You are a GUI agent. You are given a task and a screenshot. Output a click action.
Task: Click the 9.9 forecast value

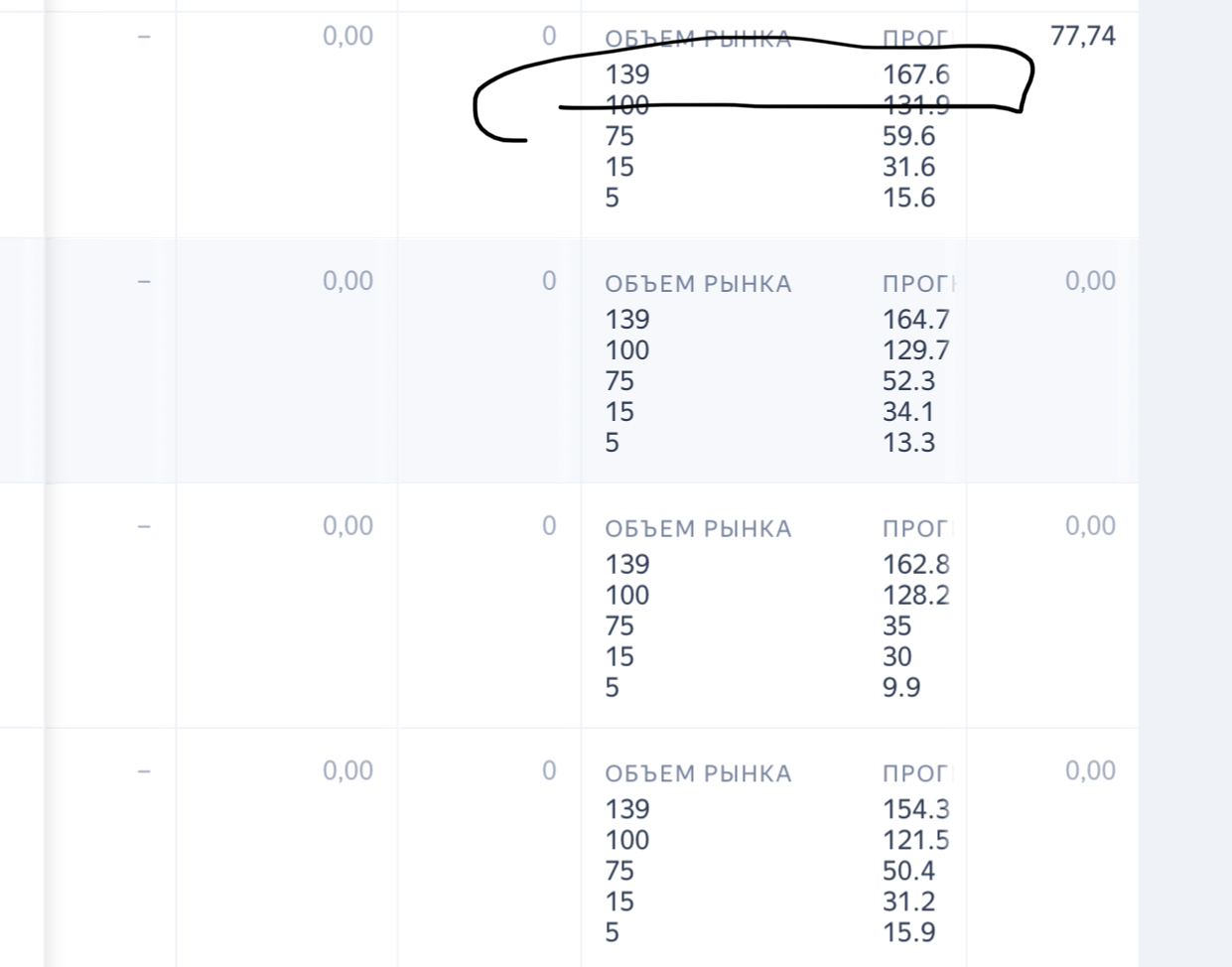[x=901, y=688]
